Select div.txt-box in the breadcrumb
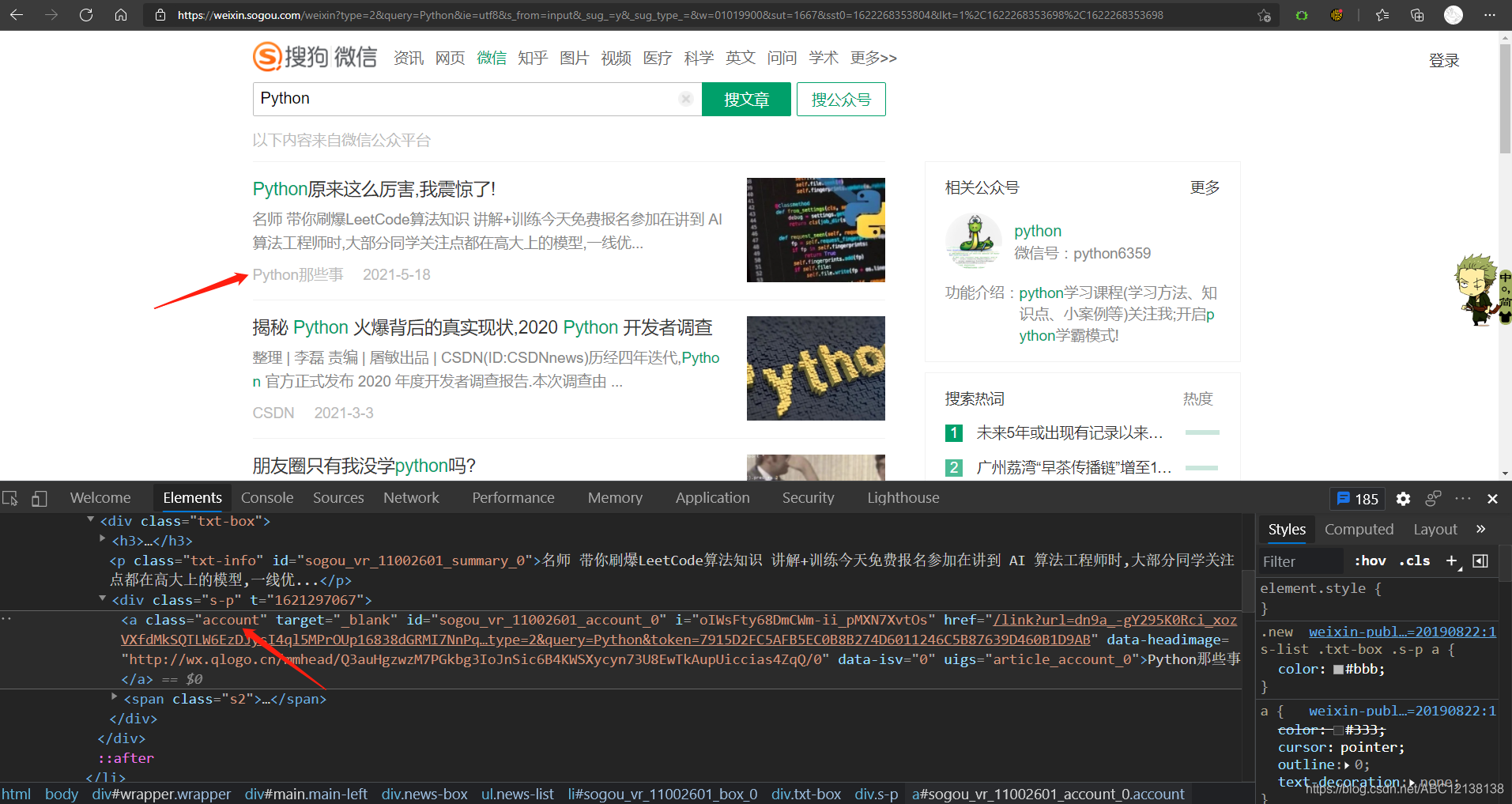Viewport: 1512px width, 804px height. click(805, 794)
